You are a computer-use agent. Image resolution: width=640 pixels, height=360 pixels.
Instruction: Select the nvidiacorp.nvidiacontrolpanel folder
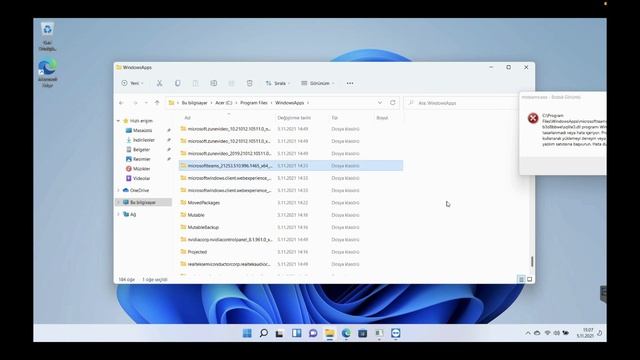230,240
